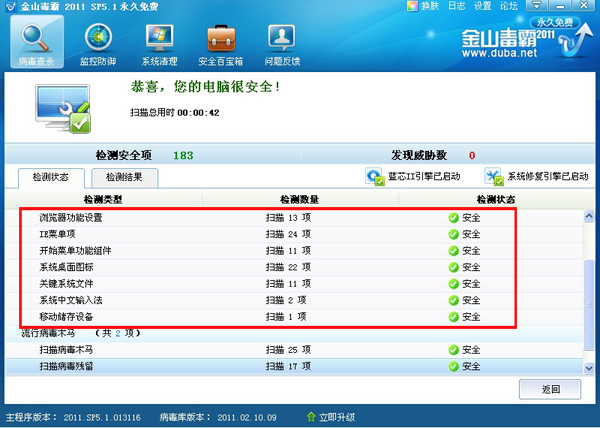Switch to the 检测状态 tab
600x428 pixels.
[51, 178]
